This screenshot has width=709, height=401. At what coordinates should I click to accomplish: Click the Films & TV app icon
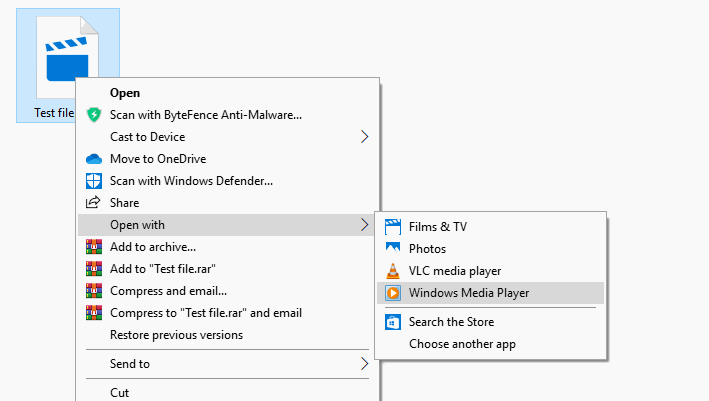point(393,227)
